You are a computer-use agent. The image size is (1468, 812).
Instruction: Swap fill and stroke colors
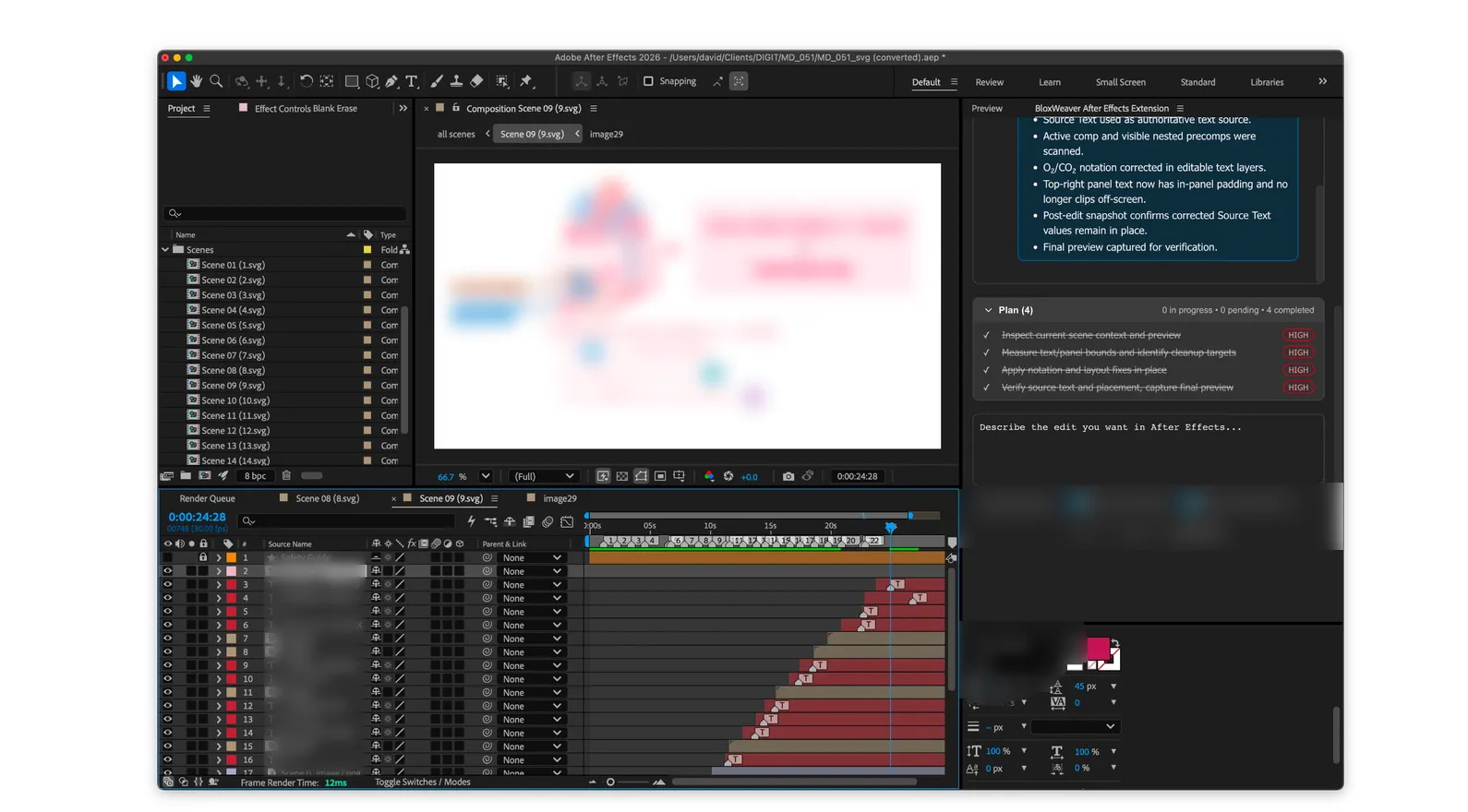point(1114,643)
